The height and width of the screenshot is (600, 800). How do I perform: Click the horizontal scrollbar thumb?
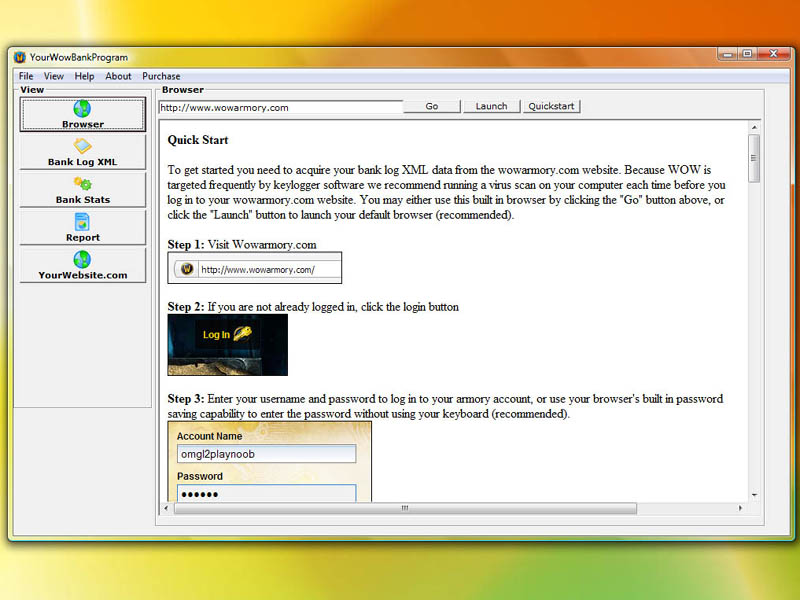(x=405, y=508)
